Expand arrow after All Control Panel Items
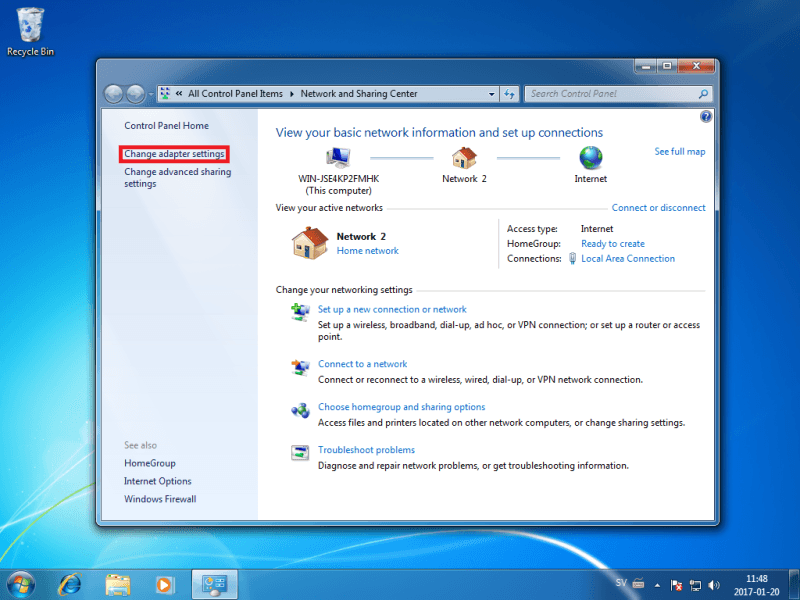This screenshot has height=600, width=800. [292, 94]
